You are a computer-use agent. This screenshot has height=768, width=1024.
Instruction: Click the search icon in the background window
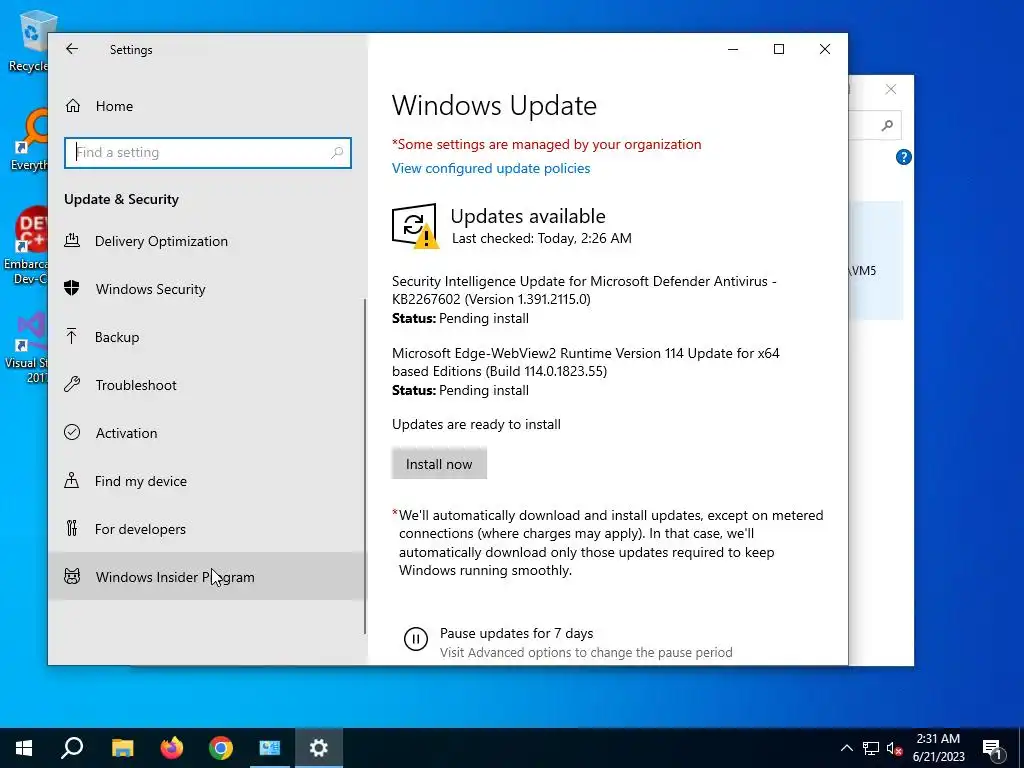887,125
